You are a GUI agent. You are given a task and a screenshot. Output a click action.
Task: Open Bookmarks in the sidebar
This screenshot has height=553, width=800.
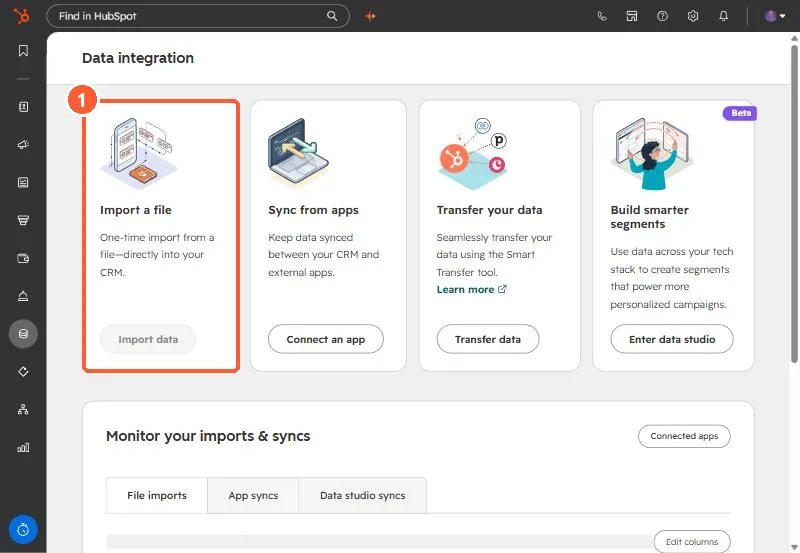23,51
